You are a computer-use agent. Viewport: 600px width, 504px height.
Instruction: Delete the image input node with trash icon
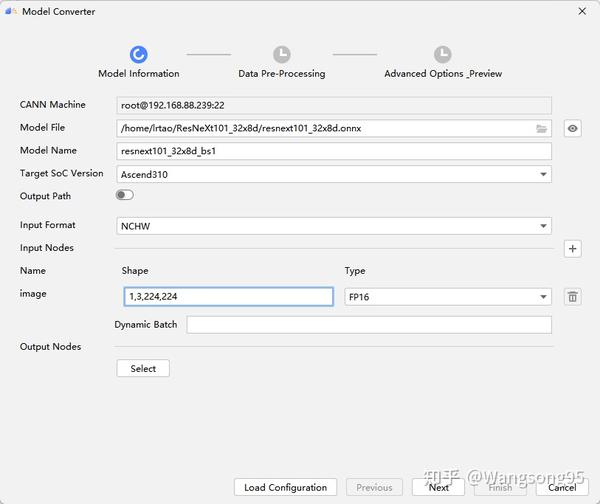(x=572, y=297)
